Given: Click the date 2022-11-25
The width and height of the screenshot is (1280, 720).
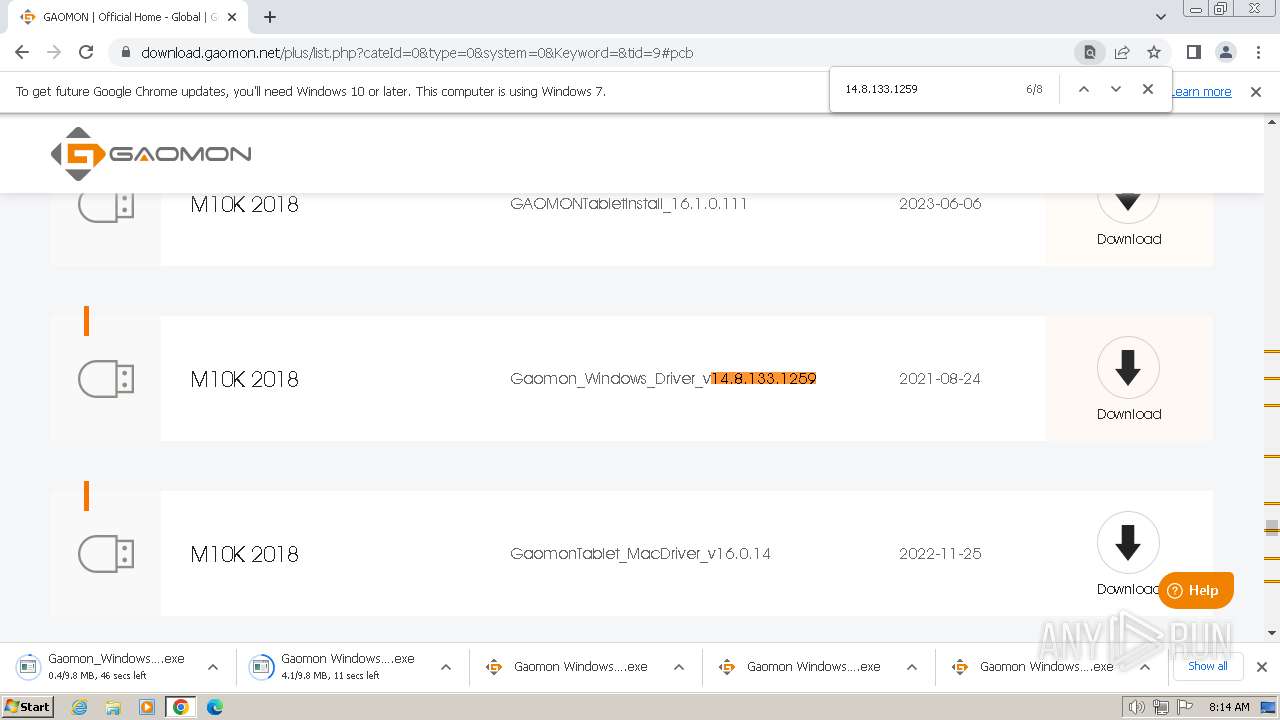Looking at the screenshot, I should coord(940,554).
